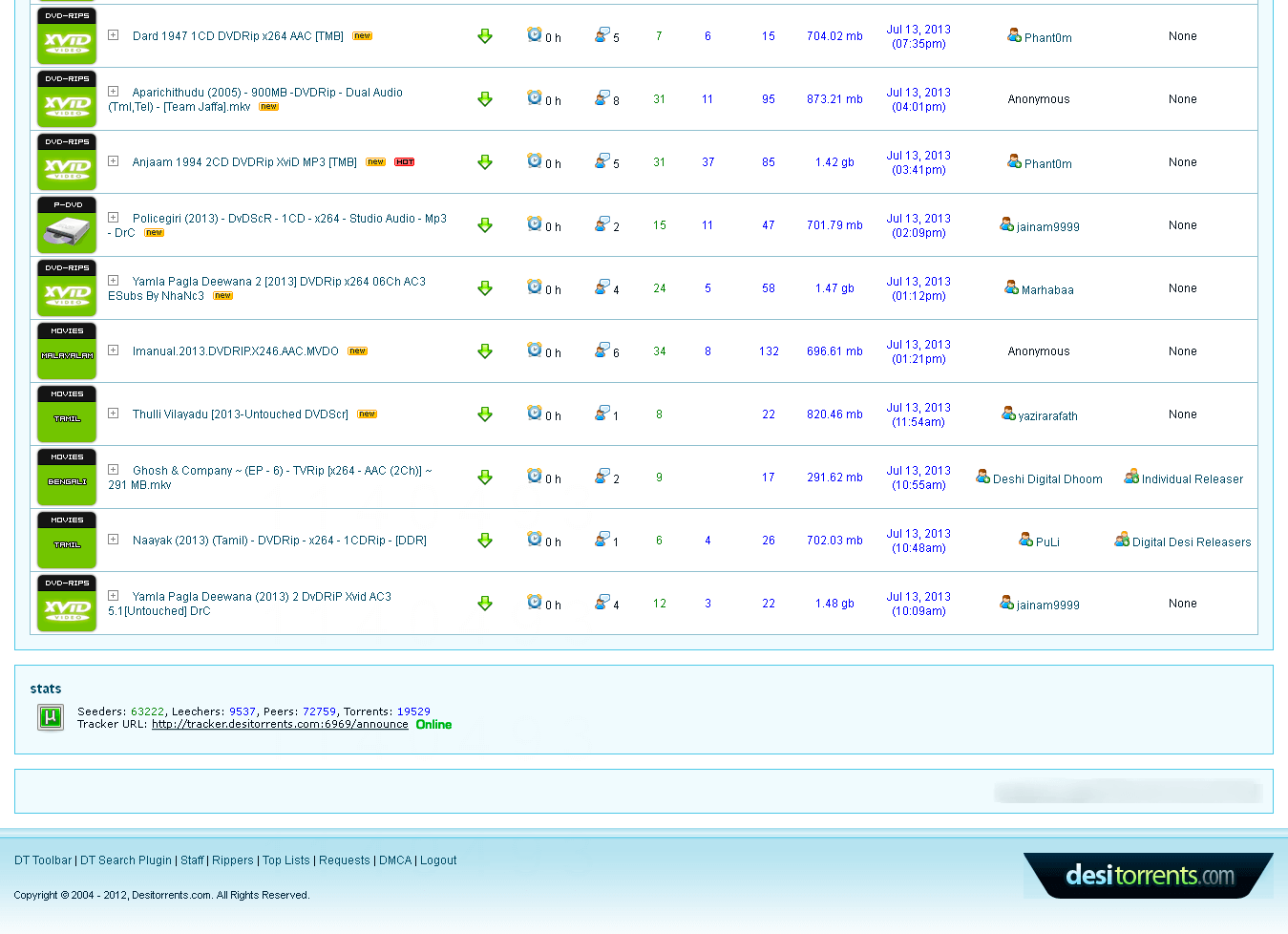1288x934 pixels.
Task: Click the clock icon in the Policegiri row
Action: 535,223
